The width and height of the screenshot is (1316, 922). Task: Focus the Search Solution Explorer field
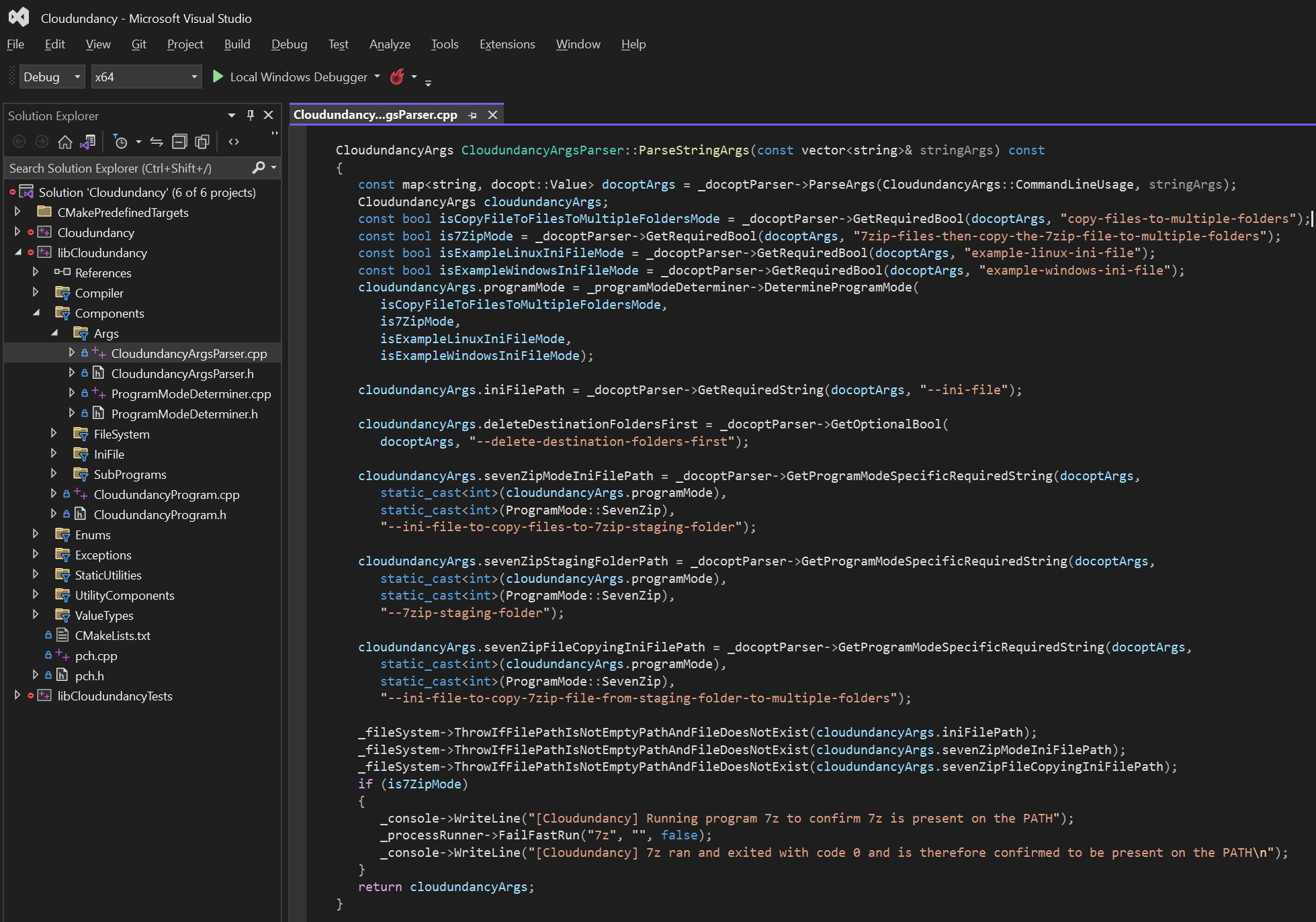[128, 168]
